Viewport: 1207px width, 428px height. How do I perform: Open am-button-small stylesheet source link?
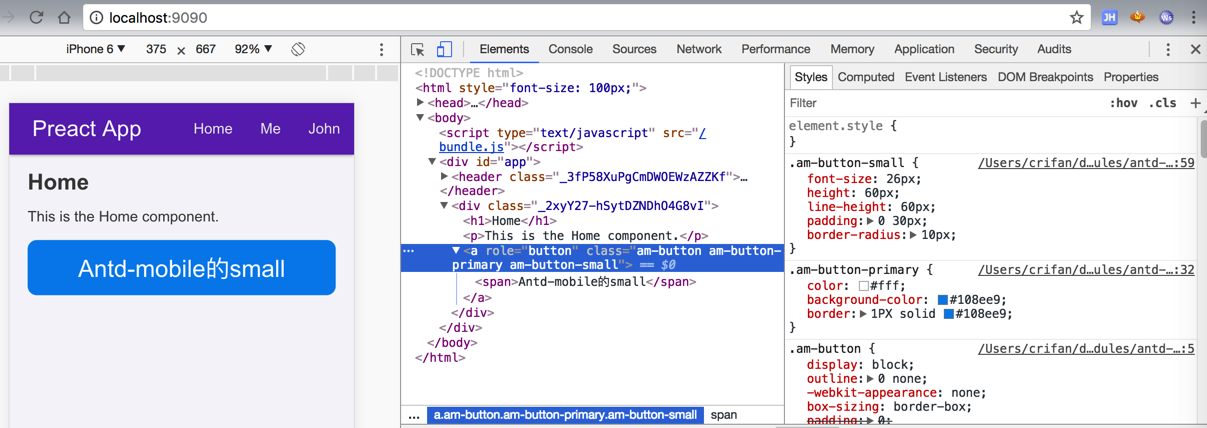1086,163
